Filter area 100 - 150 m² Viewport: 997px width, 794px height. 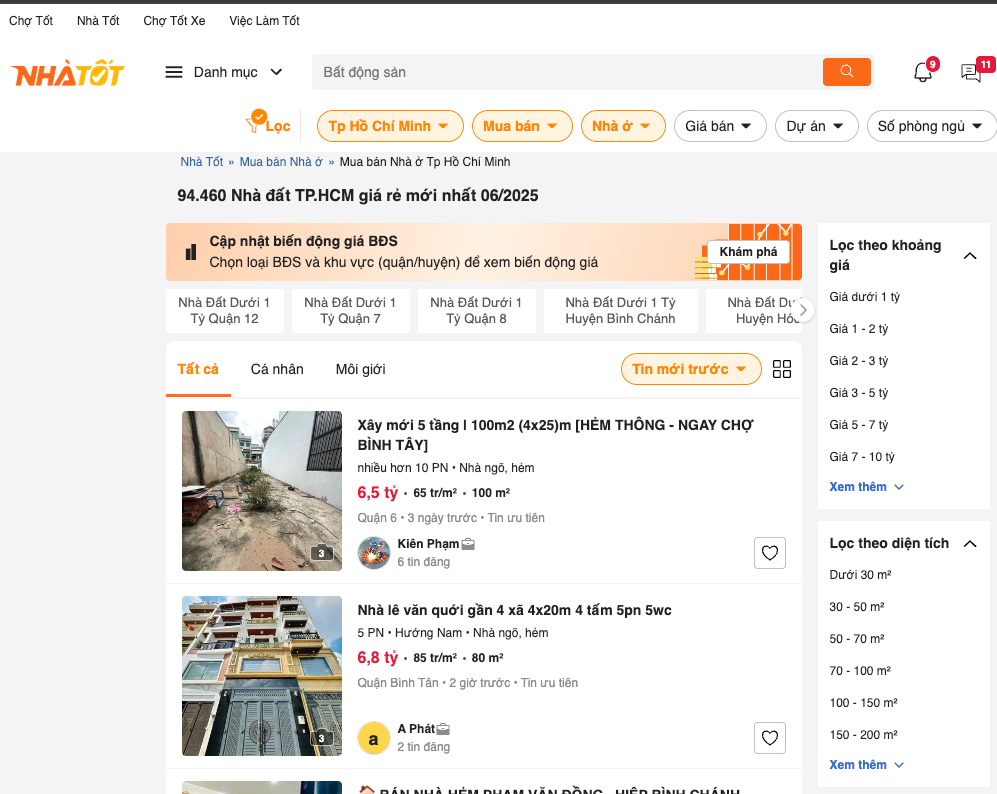[863, 702]
